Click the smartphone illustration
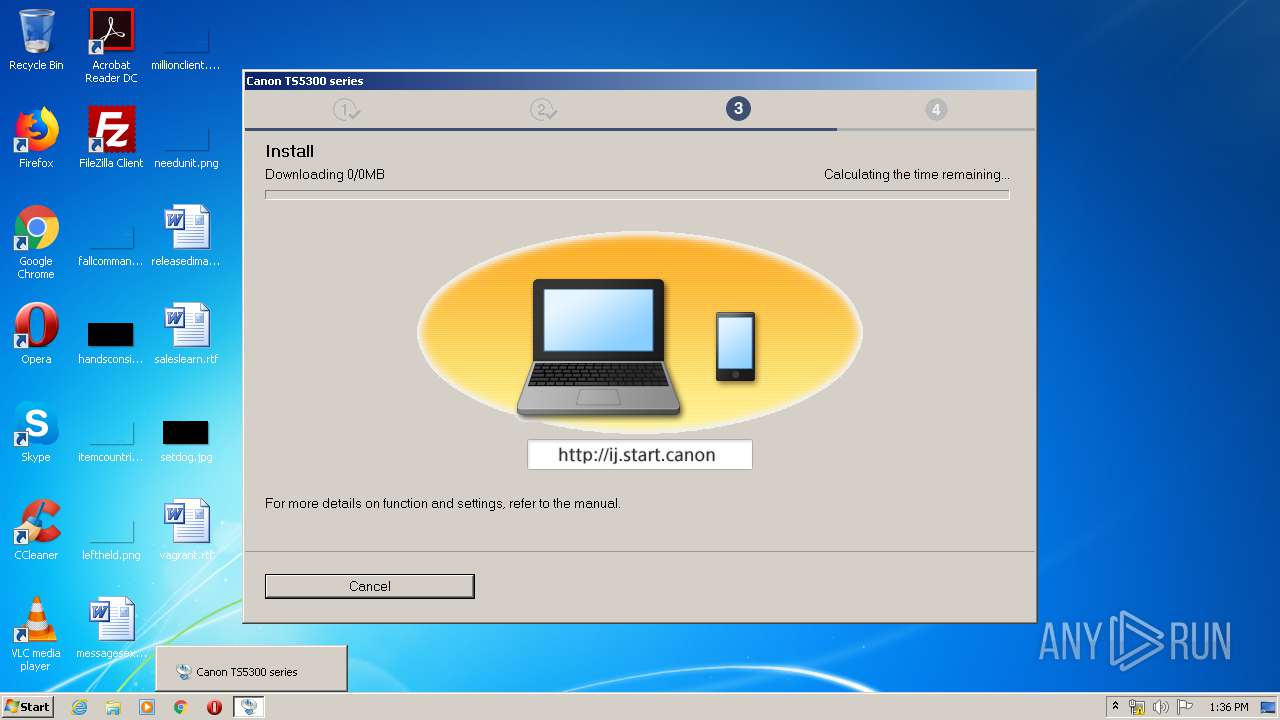This screenshot has height=720, width=1280. coord(735,347)
